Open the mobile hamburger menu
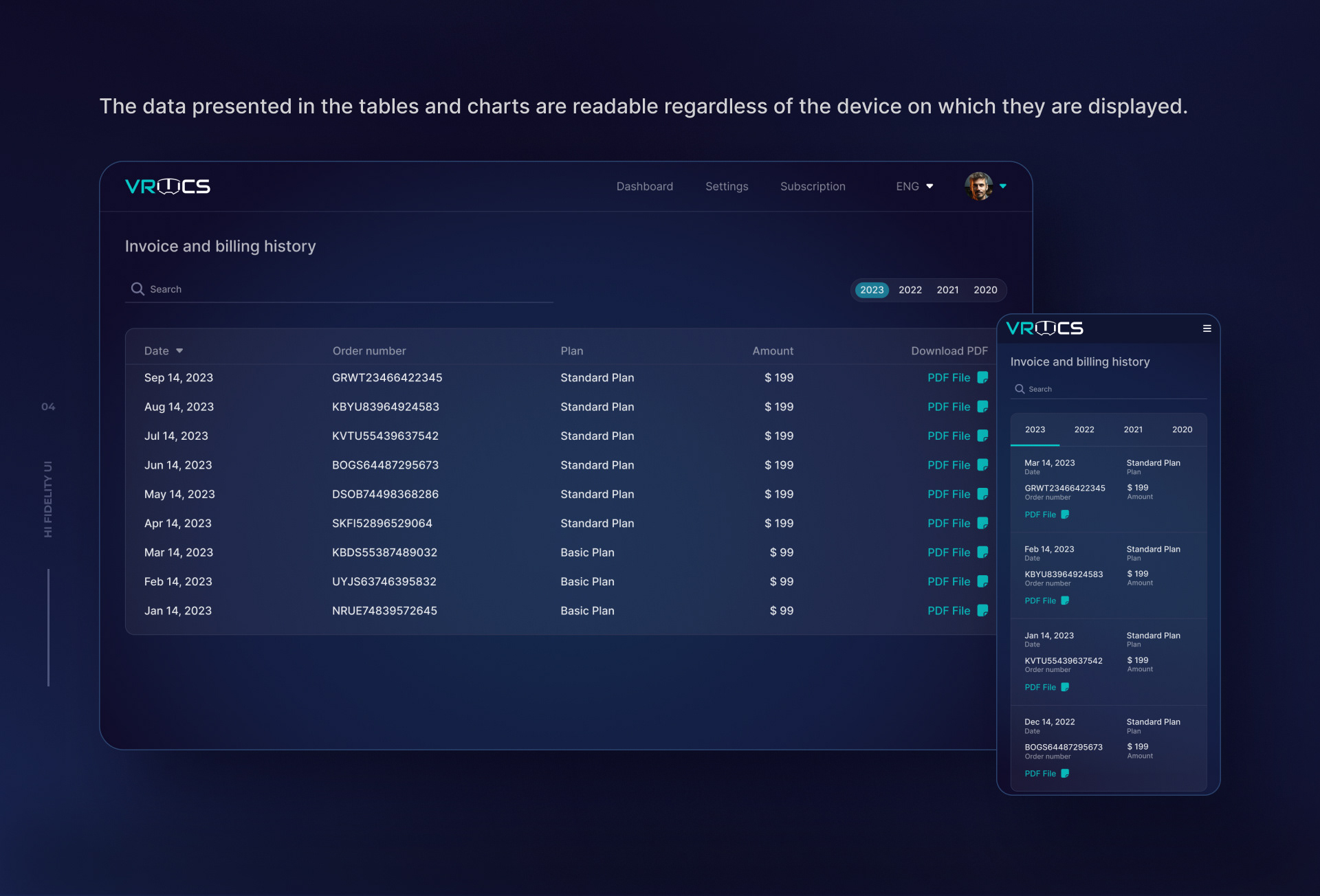The height and width of the screenshot is (896, 1320). [1207, 328]
